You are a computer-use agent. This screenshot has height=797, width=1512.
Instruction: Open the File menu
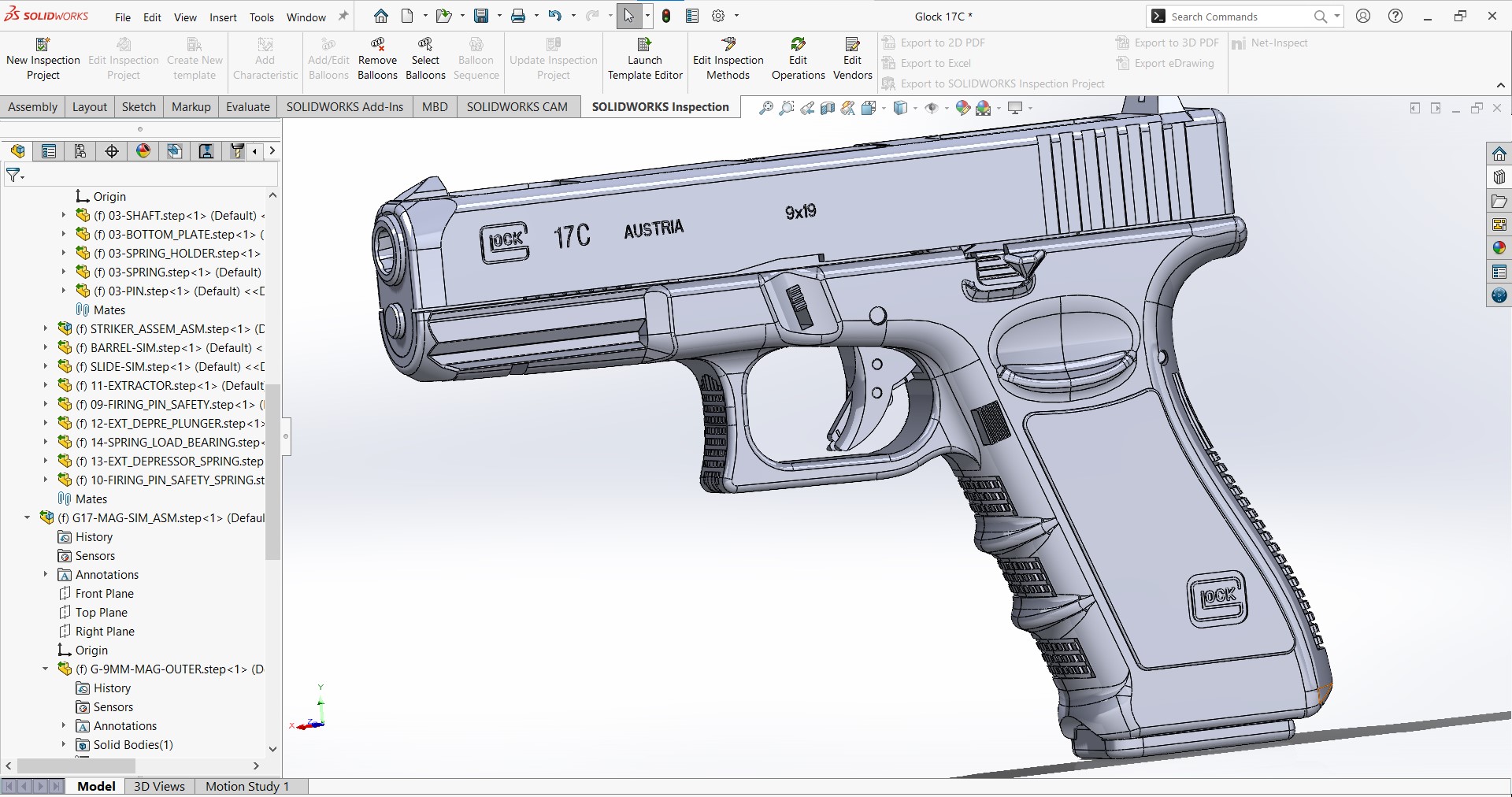tap(123, 17)
